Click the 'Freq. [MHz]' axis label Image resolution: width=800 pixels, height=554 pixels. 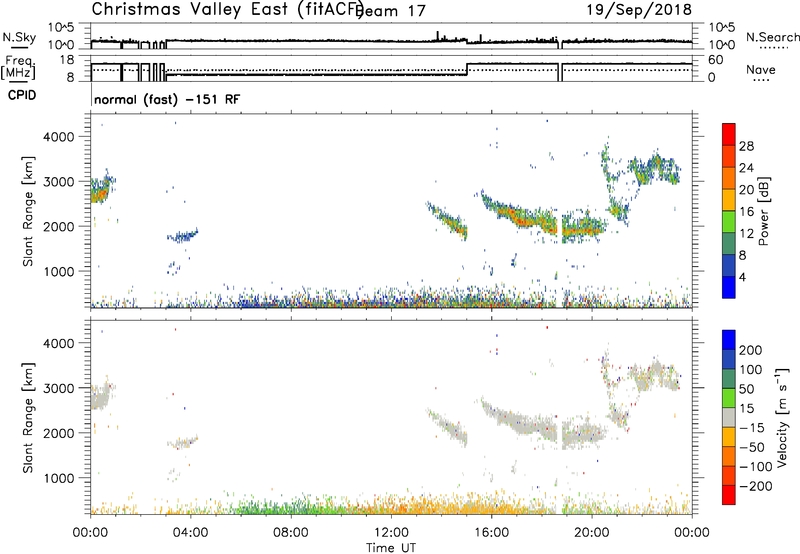click(18, 67)
